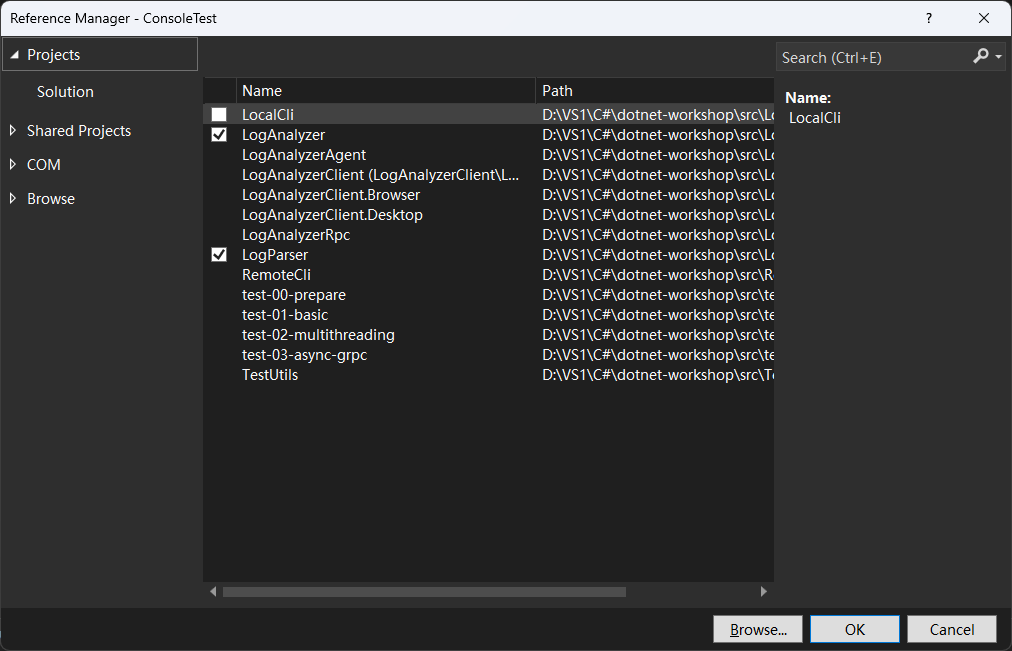The height and width of the screenshot is (651, 1012).
Task: Select the LogAnalyzerRpc row
Action: point(489,235)
